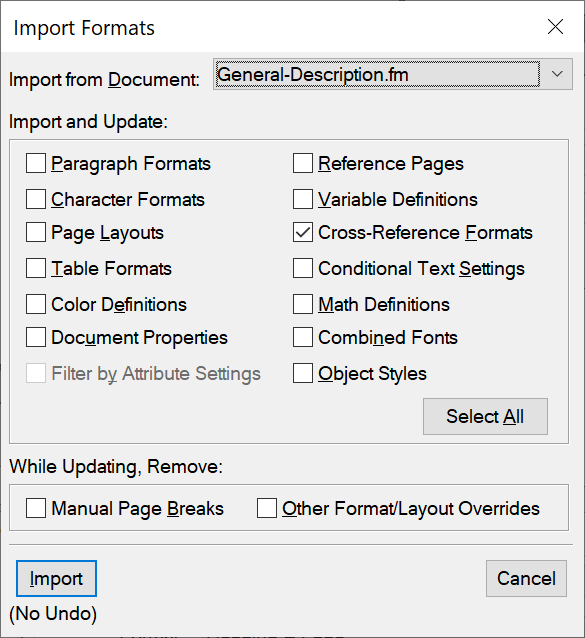Enable removal of Manual Page Breaks
585x638 pixels.
[x=36, y=508]
